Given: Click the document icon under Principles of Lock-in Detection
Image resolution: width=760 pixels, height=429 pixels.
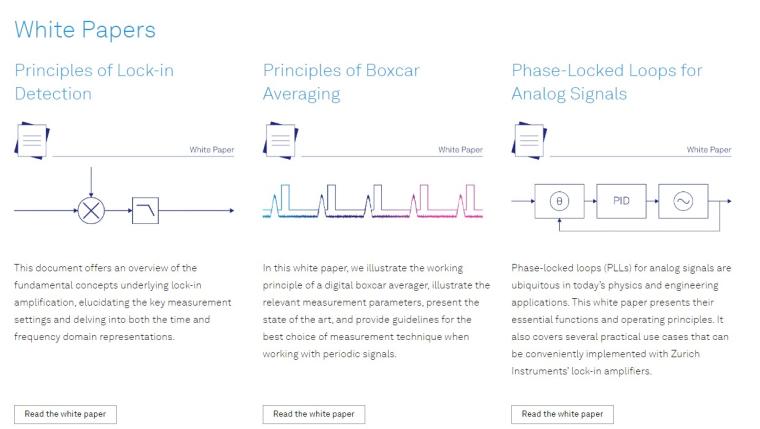Looking at the screenshot, I should [x=32, y=141].
